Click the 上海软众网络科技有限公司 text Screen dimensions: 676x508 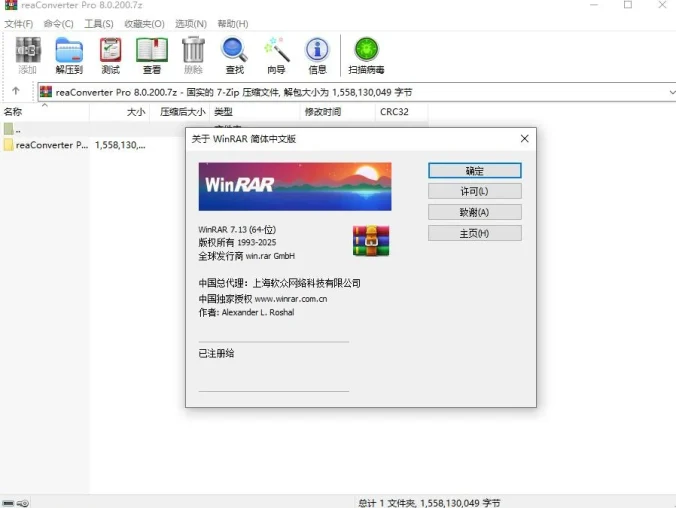point(307,283)
